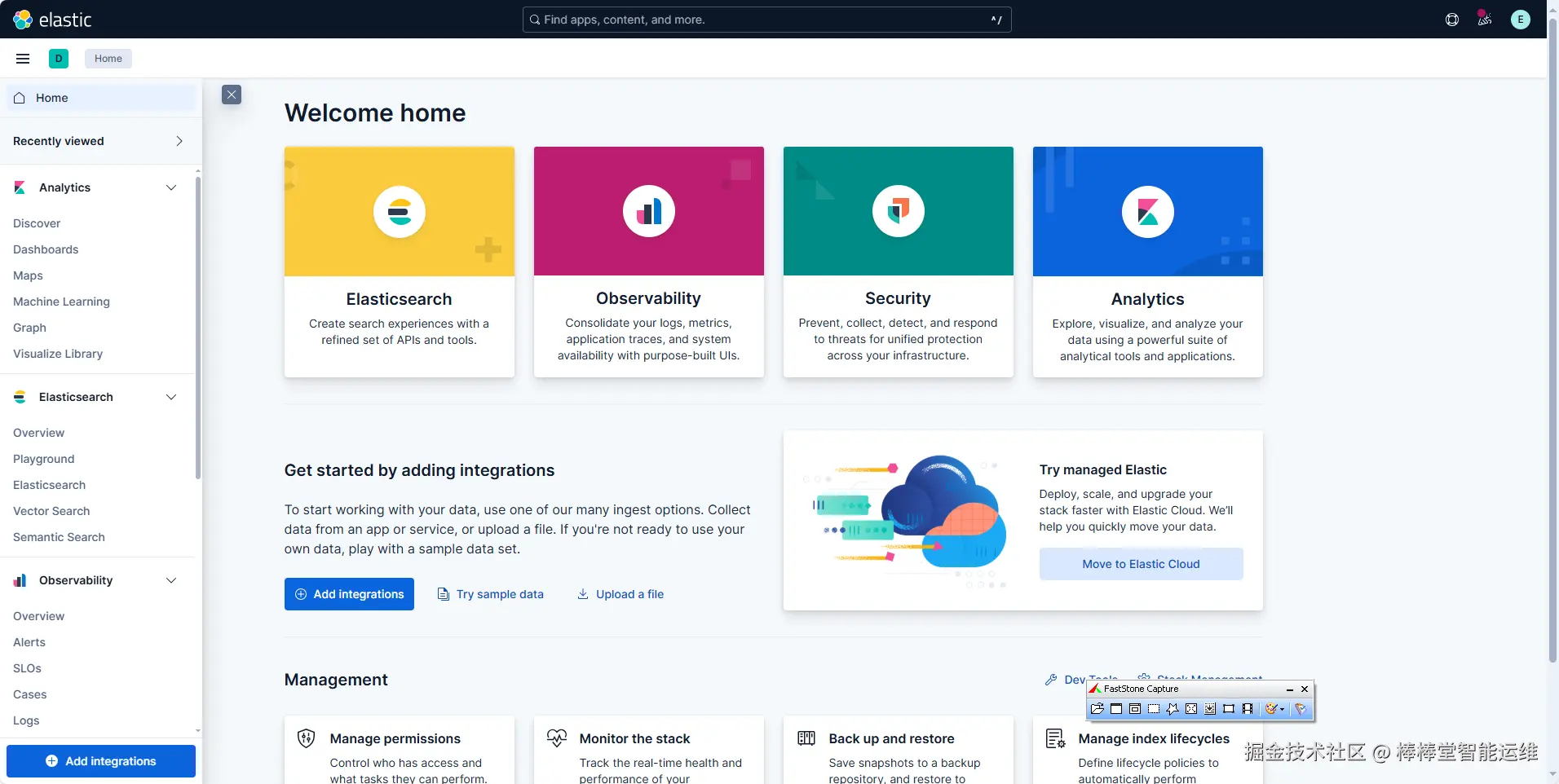Click the Security card shield icon

pyautogui.click(x=899, y=212)
